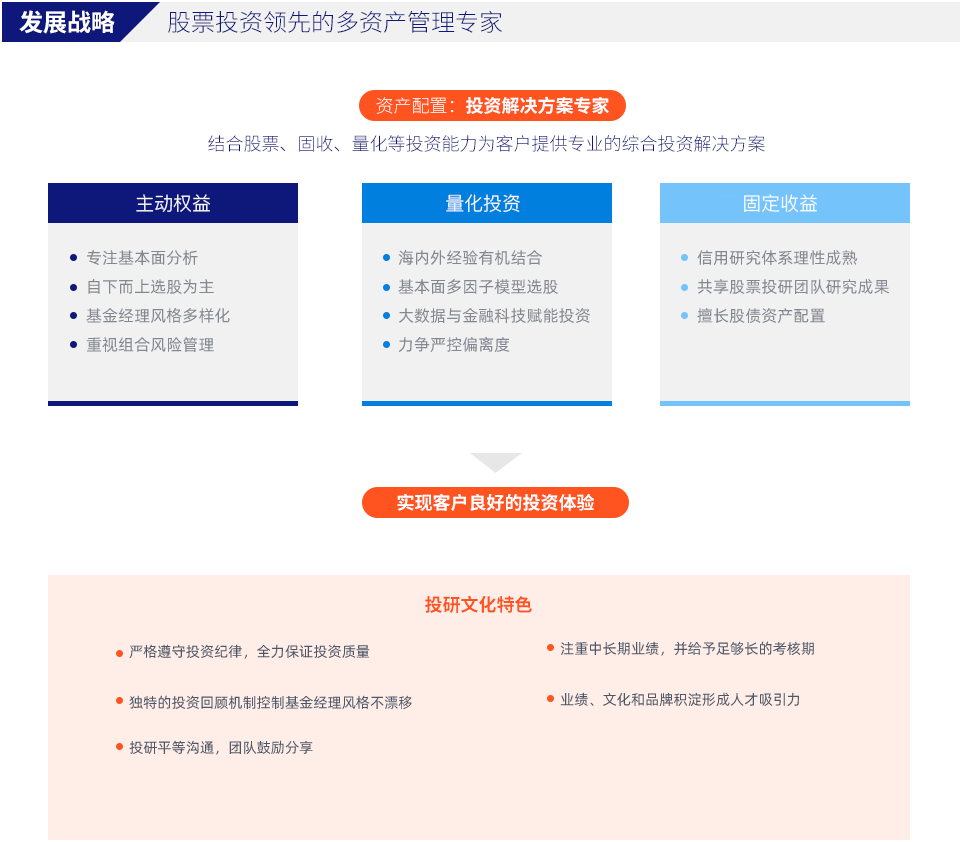The width and height of the screenshot is (966, 842).
Task: Open the 固定收益 card header
Action: click(x=784, y=203)
